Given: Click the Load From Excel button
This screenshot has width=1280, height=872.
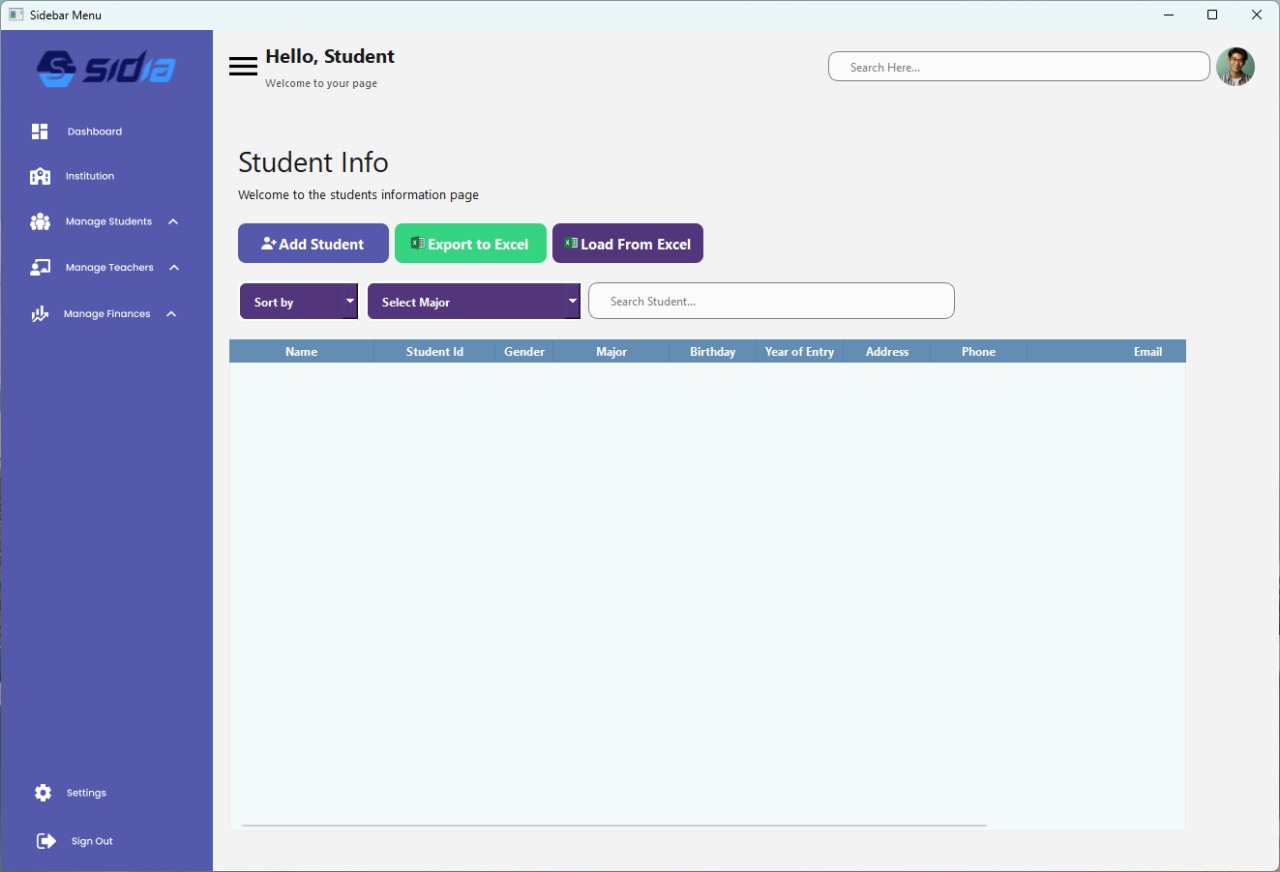Looking at the screenshot, I should pos(627,244).
